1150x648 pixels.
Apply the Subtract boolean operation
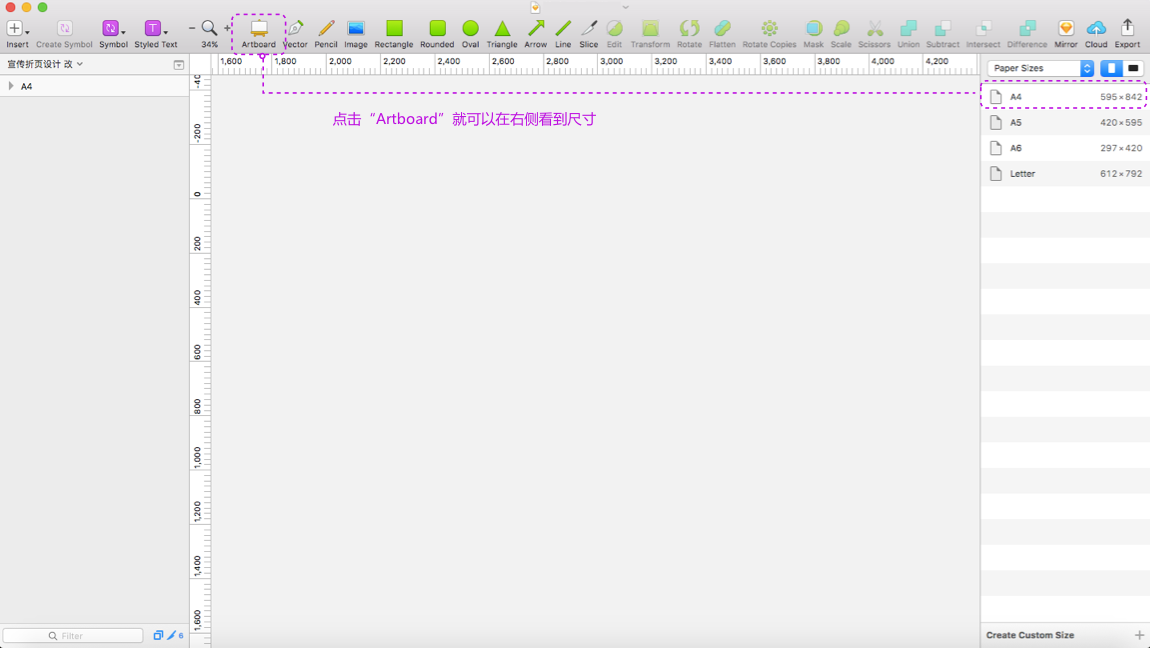tap(943, 33)
